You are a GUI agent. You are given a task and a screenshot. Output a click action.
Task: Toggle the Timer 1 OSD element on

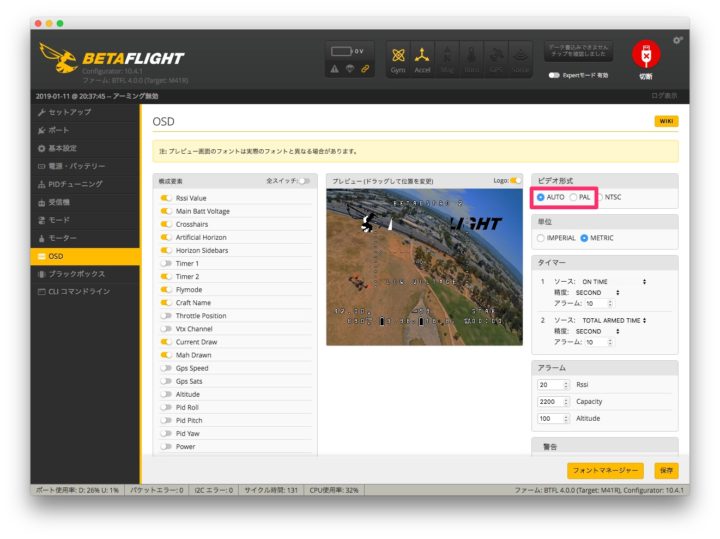tap(166, 263)
